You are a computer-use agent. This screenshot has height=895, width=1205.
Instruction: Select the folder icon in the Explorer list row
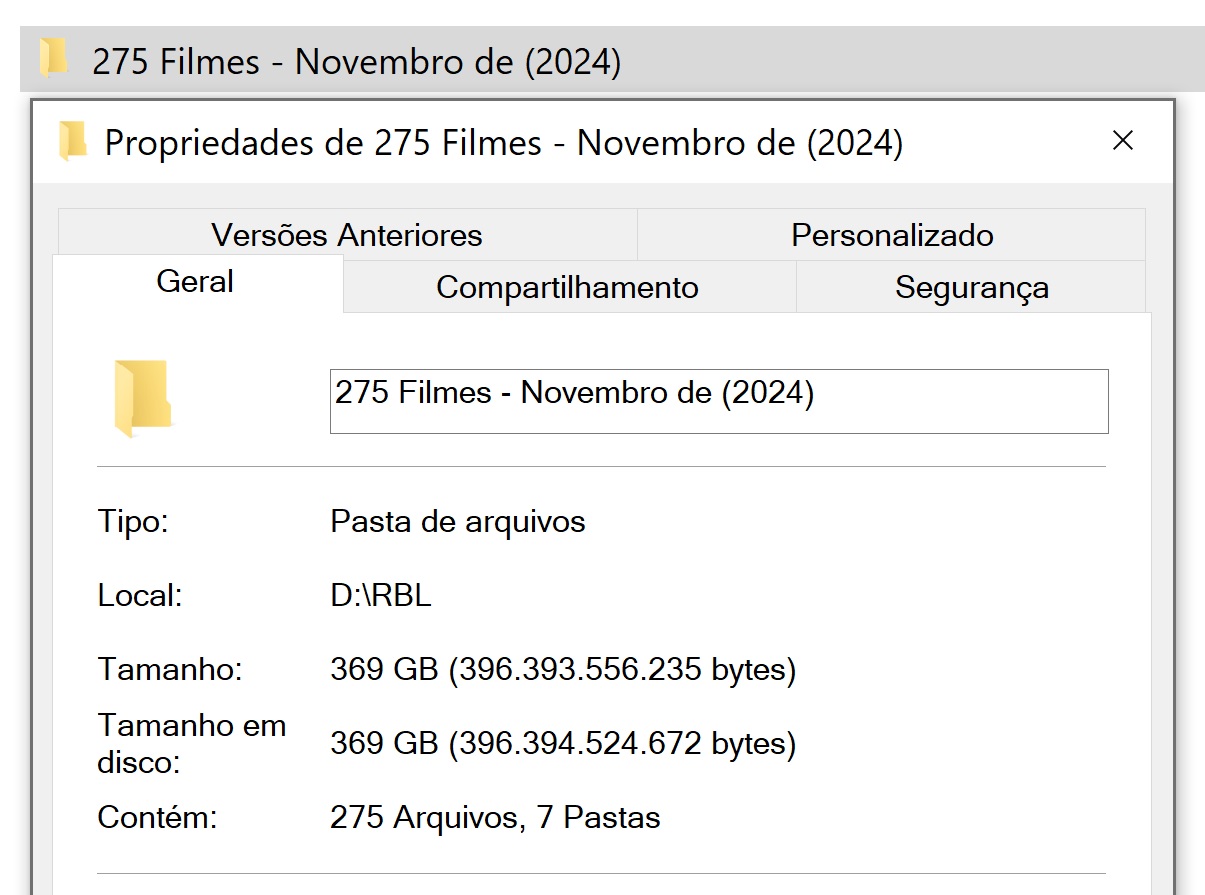click(x=53, y=59)
